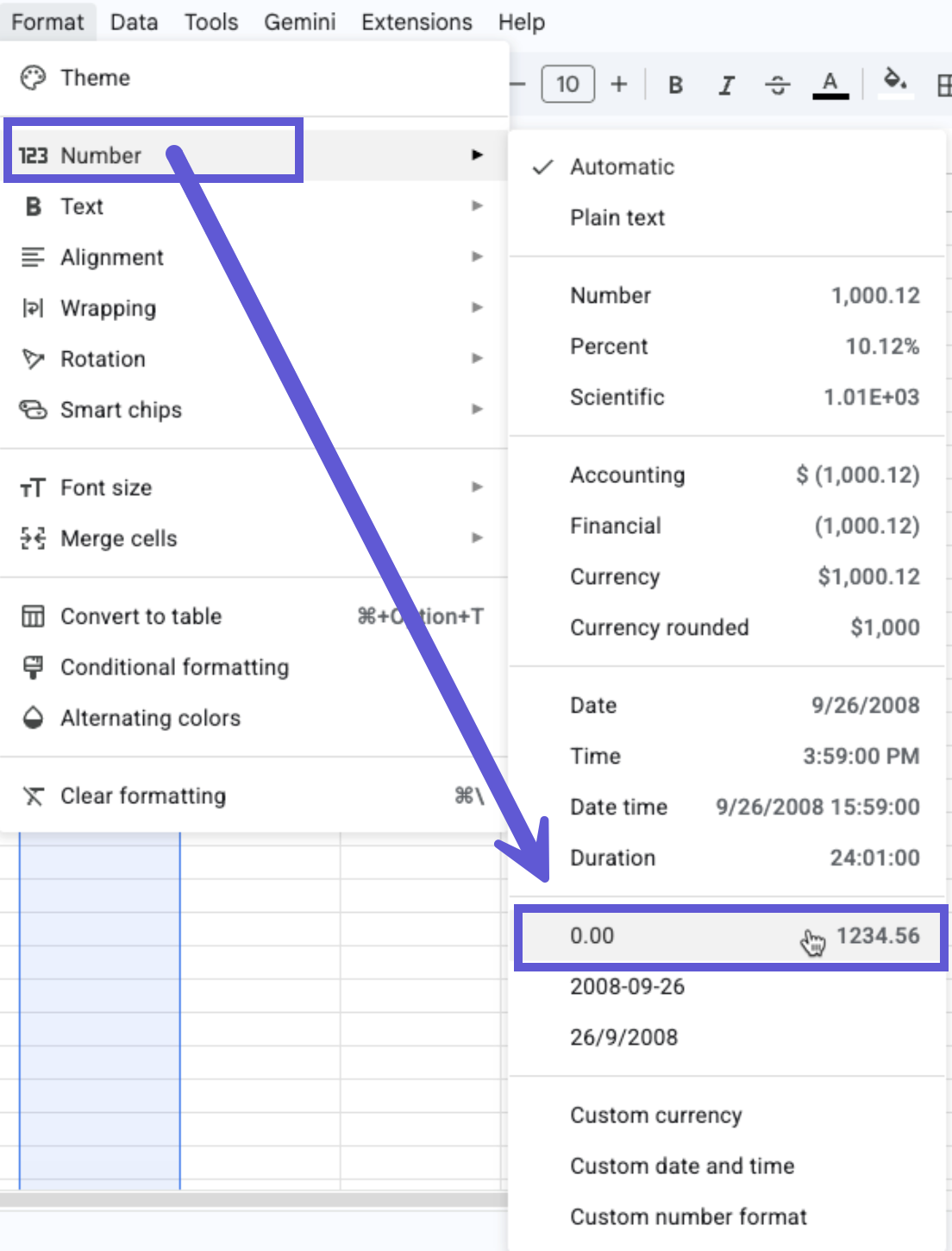Increase font size with plus icon
The height and width of the screenshot is (1251, 952).
tap(619, 85)
